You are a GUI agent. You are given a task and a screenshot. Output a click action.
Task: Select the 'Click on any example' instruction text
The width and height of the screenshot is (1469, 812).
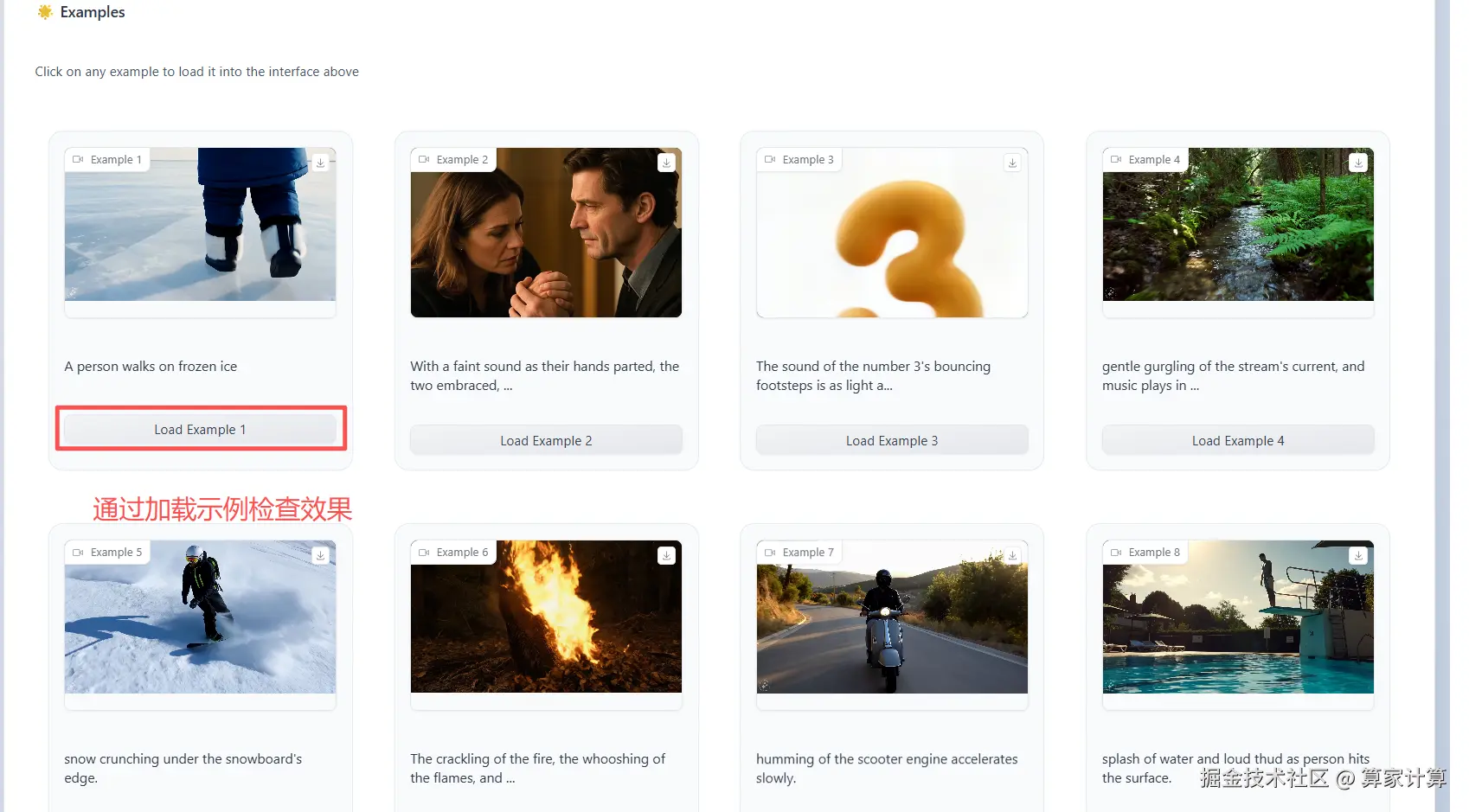point(197,72)
